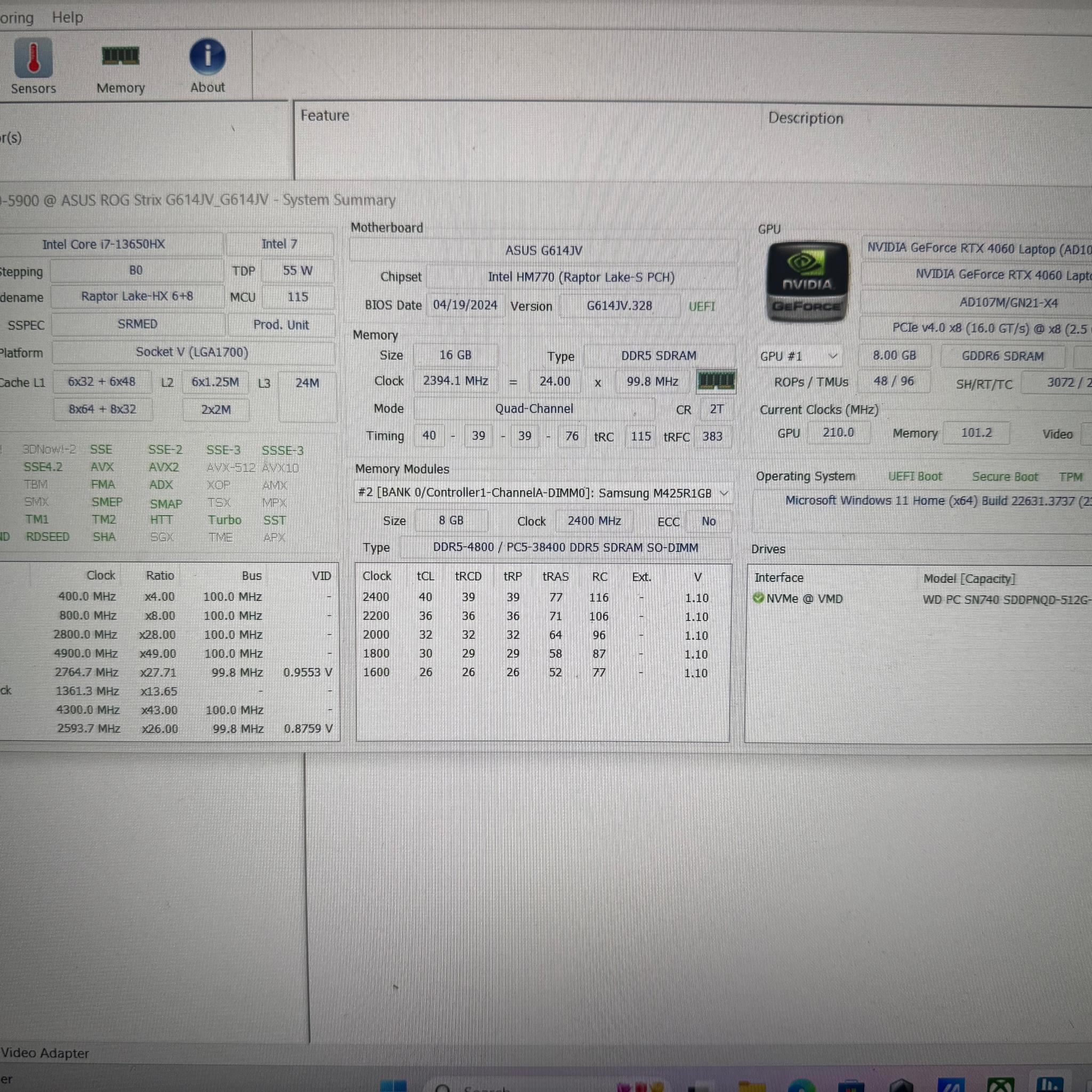Click the Microsoft Windows 11 Home OS field
The height and width of the screenshot is (1092, 1092).
click(922, 501)
